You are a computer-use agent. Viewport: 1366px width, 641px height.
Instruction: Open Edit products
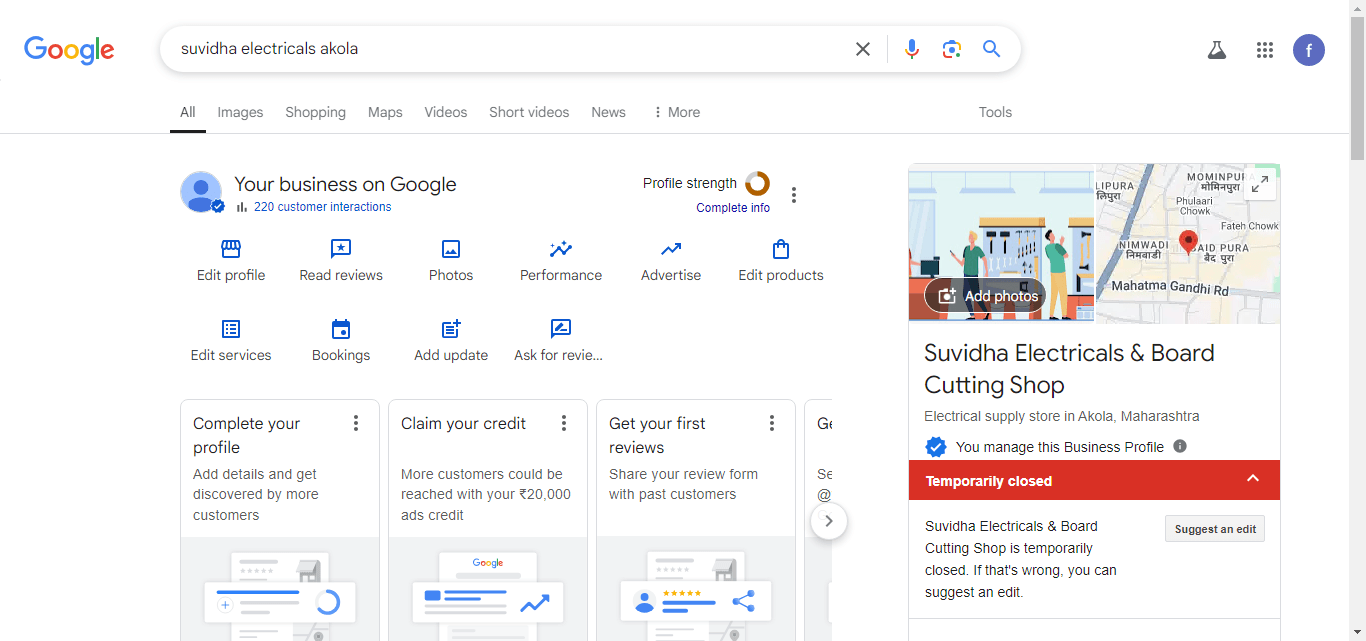point(781,261)
